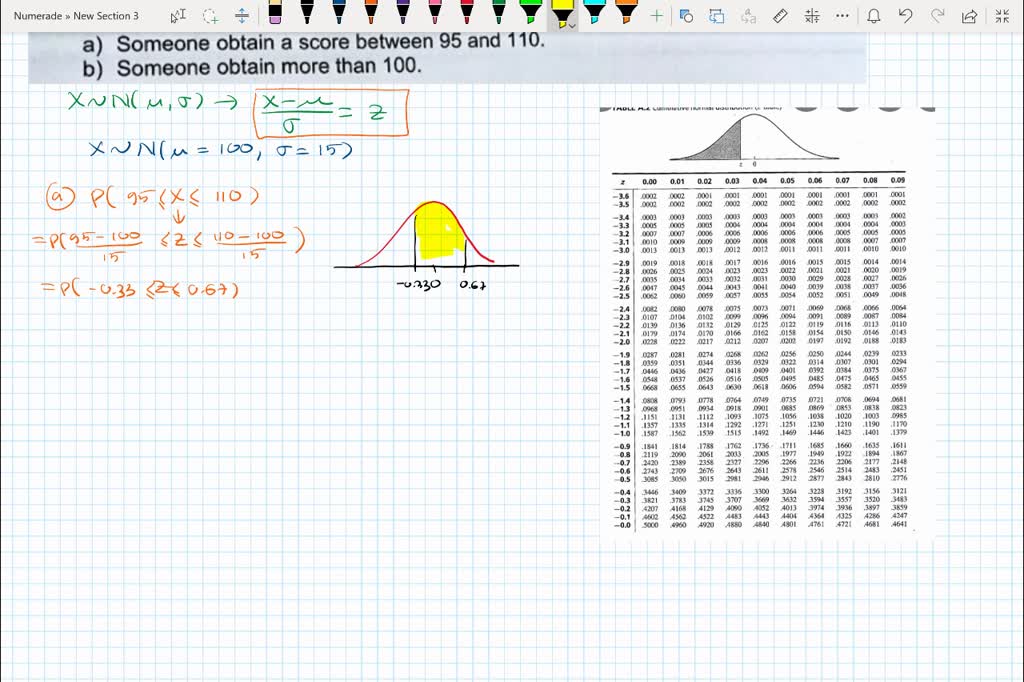
Task: Open the yellow highlighter options chevron
Action: tap(573, 24)
